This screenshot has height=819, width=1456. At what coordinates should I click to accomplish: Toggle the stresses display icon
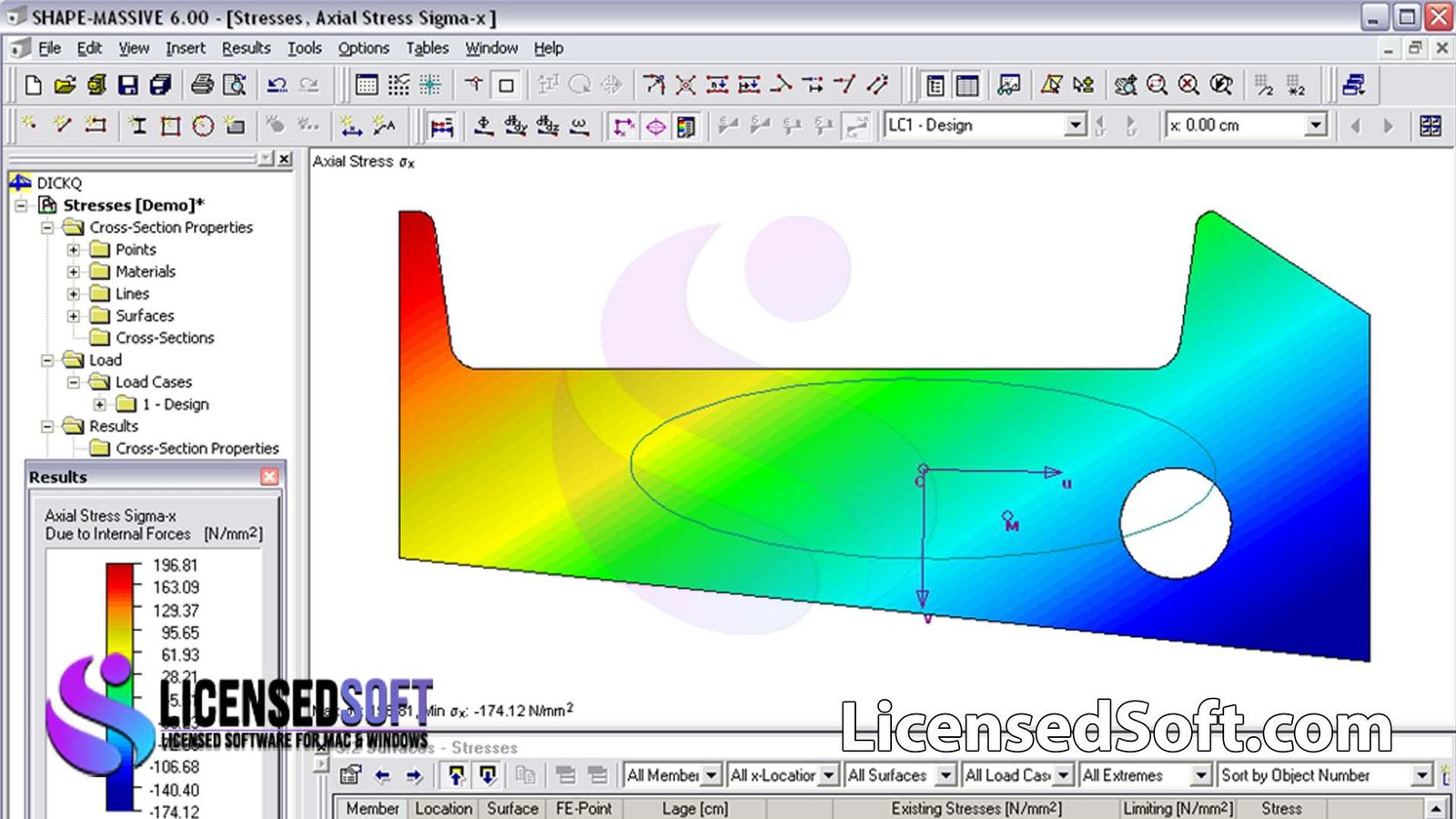(x=442, y=126)
